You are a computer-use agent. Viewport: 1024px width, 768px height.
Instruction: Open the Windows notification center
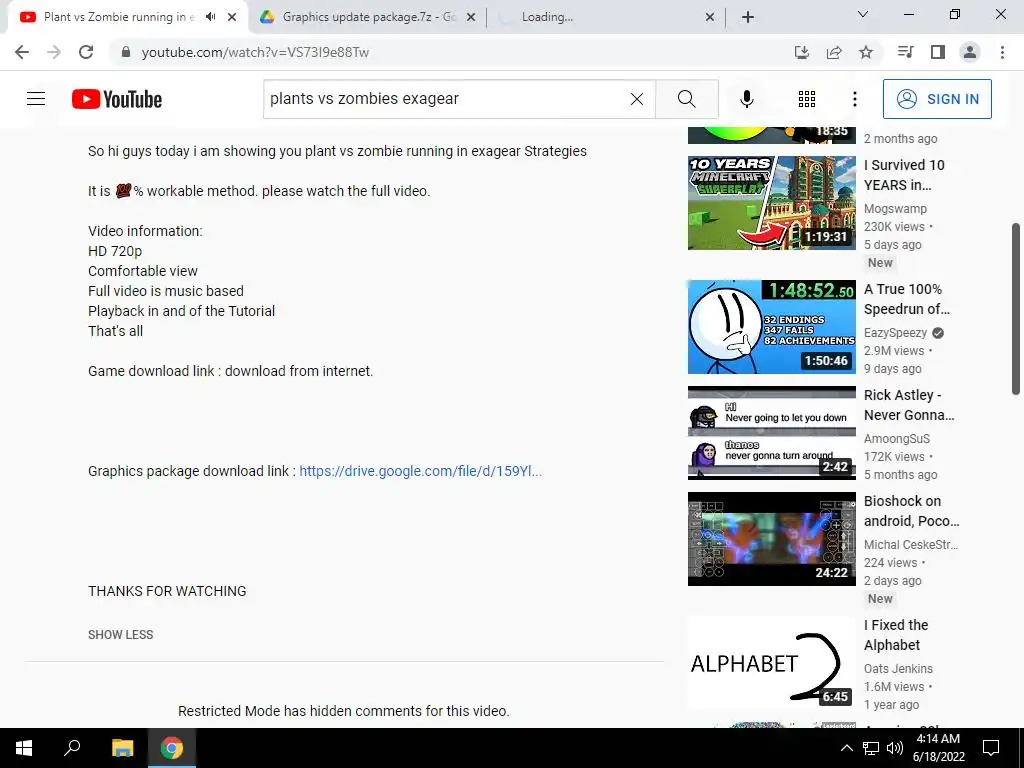[991, 748]
